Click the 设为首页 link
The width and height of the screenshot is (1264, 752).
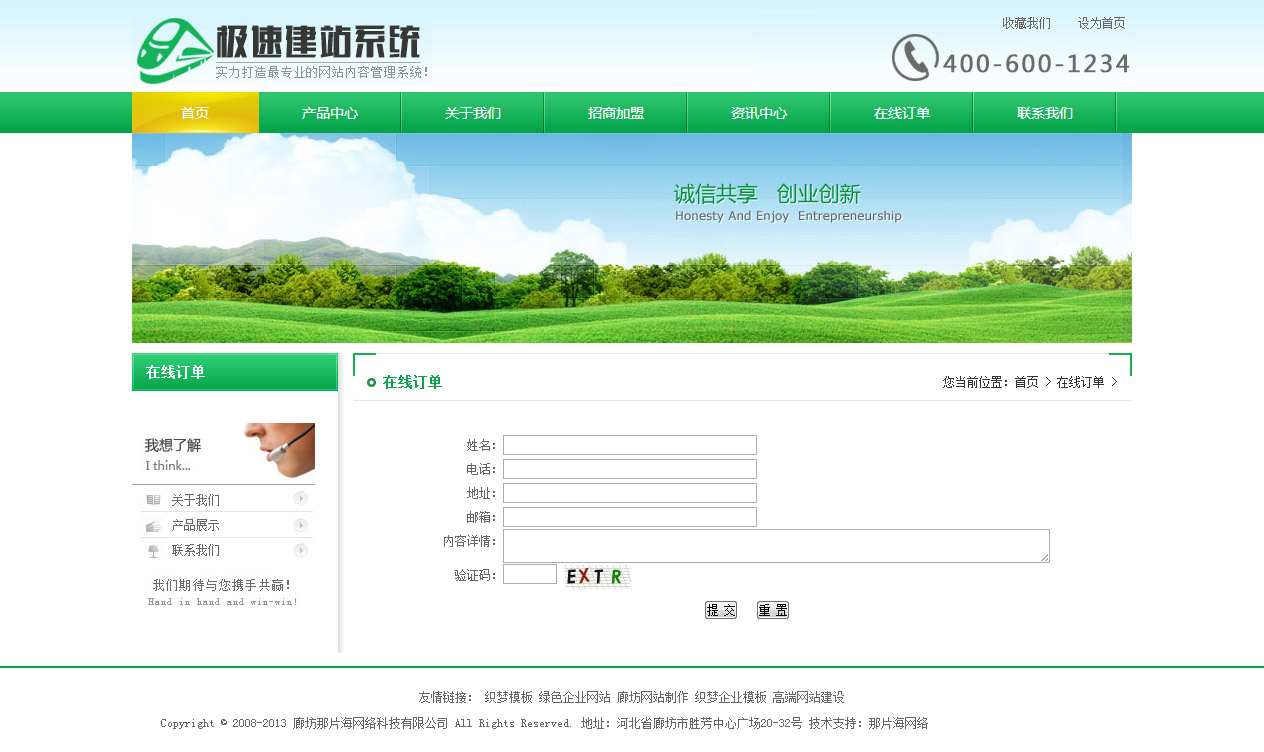pos(1101,23)
